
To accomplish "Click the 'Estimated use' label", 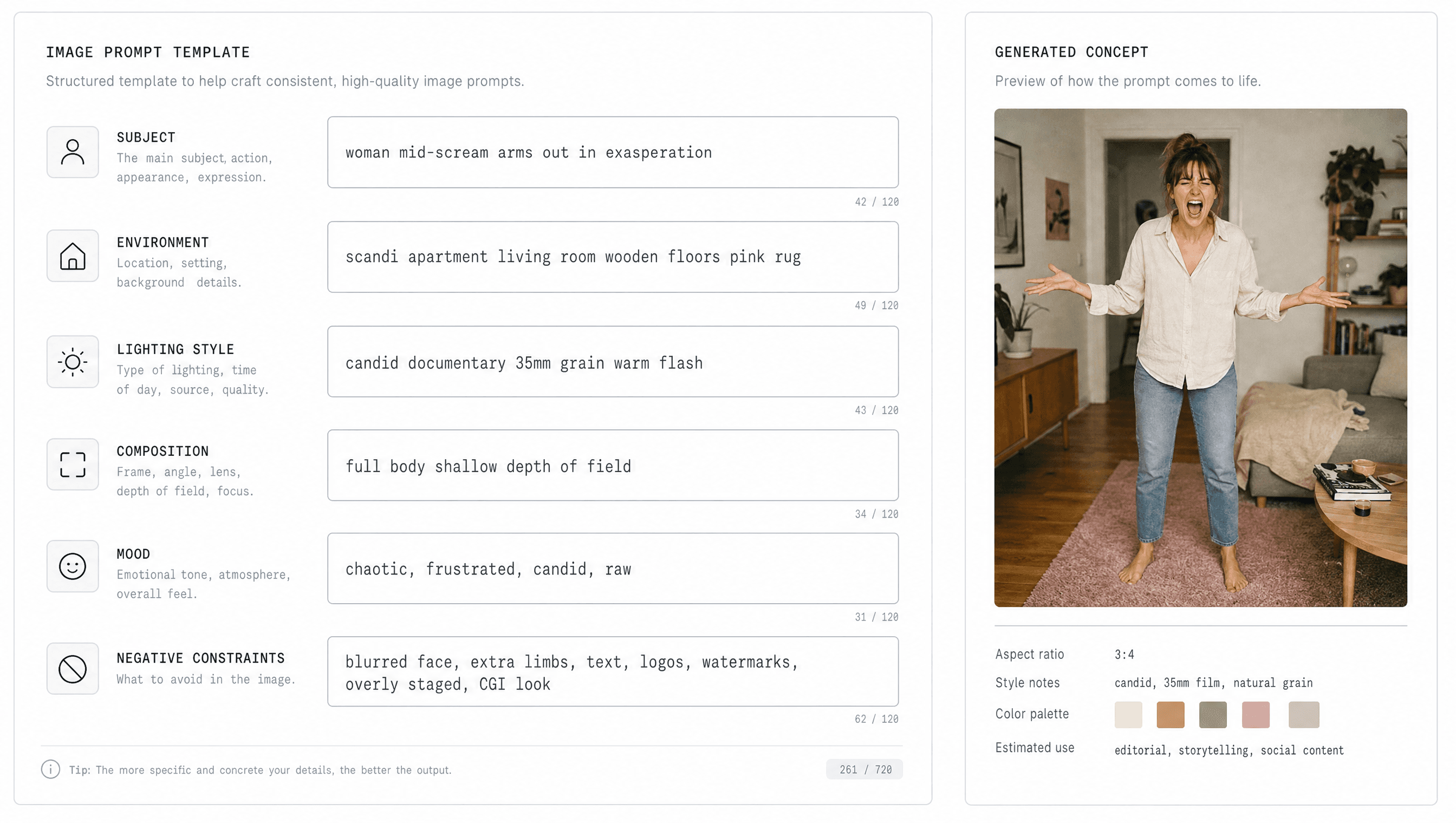I will click(x=1035, y=748).
